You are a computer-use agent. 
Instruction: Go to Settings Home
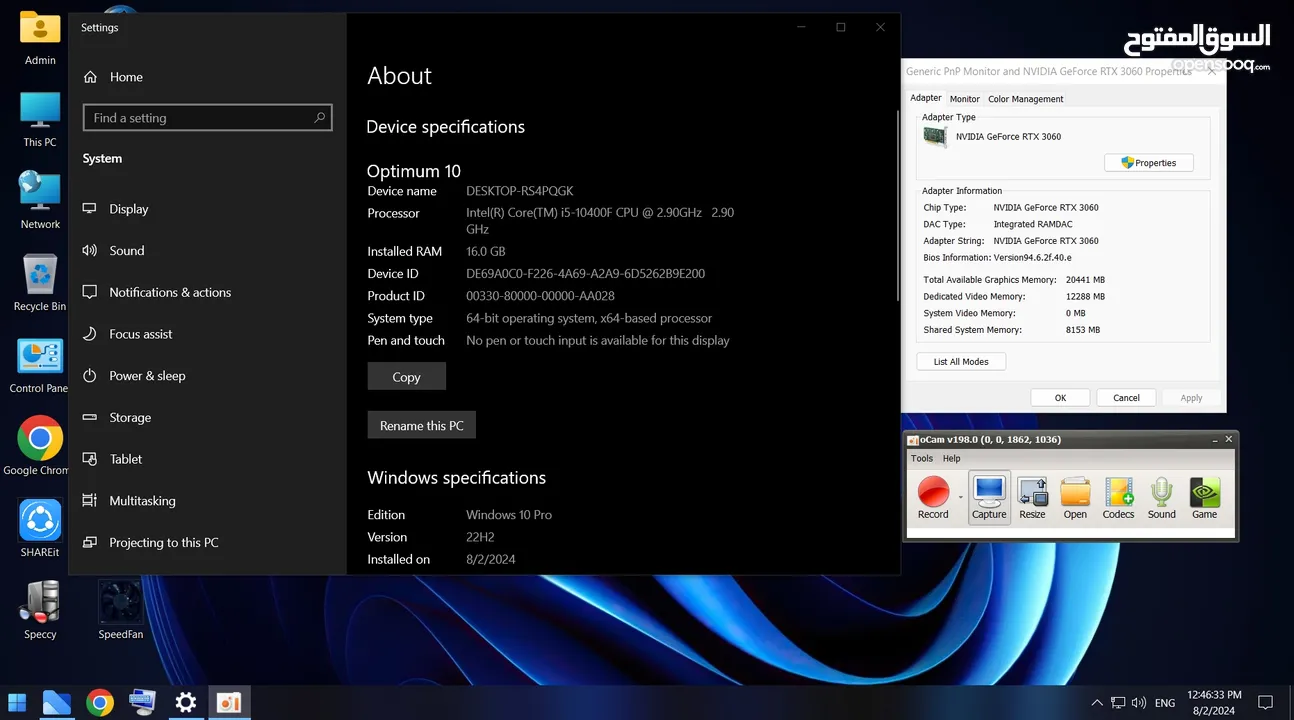click(x=208, y=77)
